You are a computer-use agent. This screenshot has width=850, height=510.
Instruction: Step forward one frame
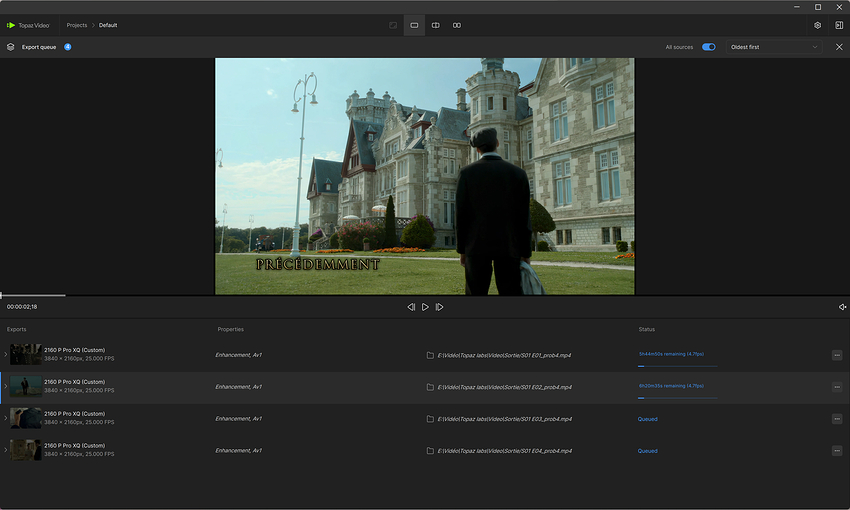[x=440, y=307]
